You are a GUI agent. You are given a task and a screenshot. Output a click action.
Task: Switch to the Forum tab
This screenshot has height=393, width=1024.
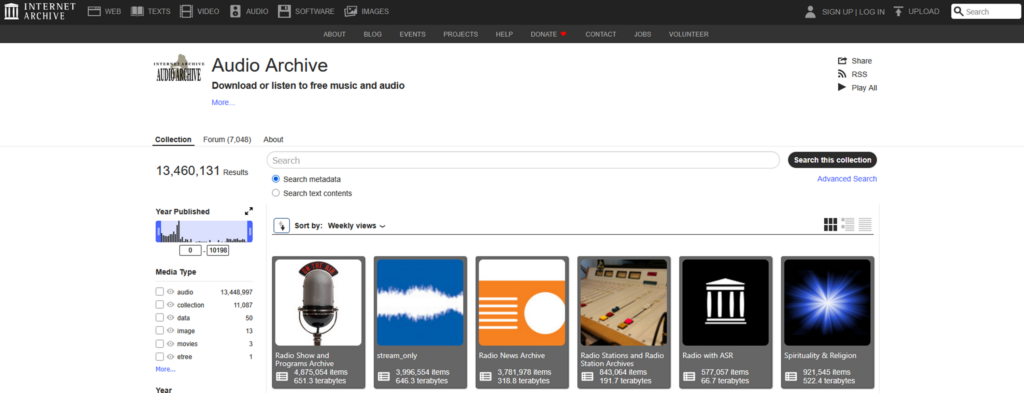(x=227, y=140)
